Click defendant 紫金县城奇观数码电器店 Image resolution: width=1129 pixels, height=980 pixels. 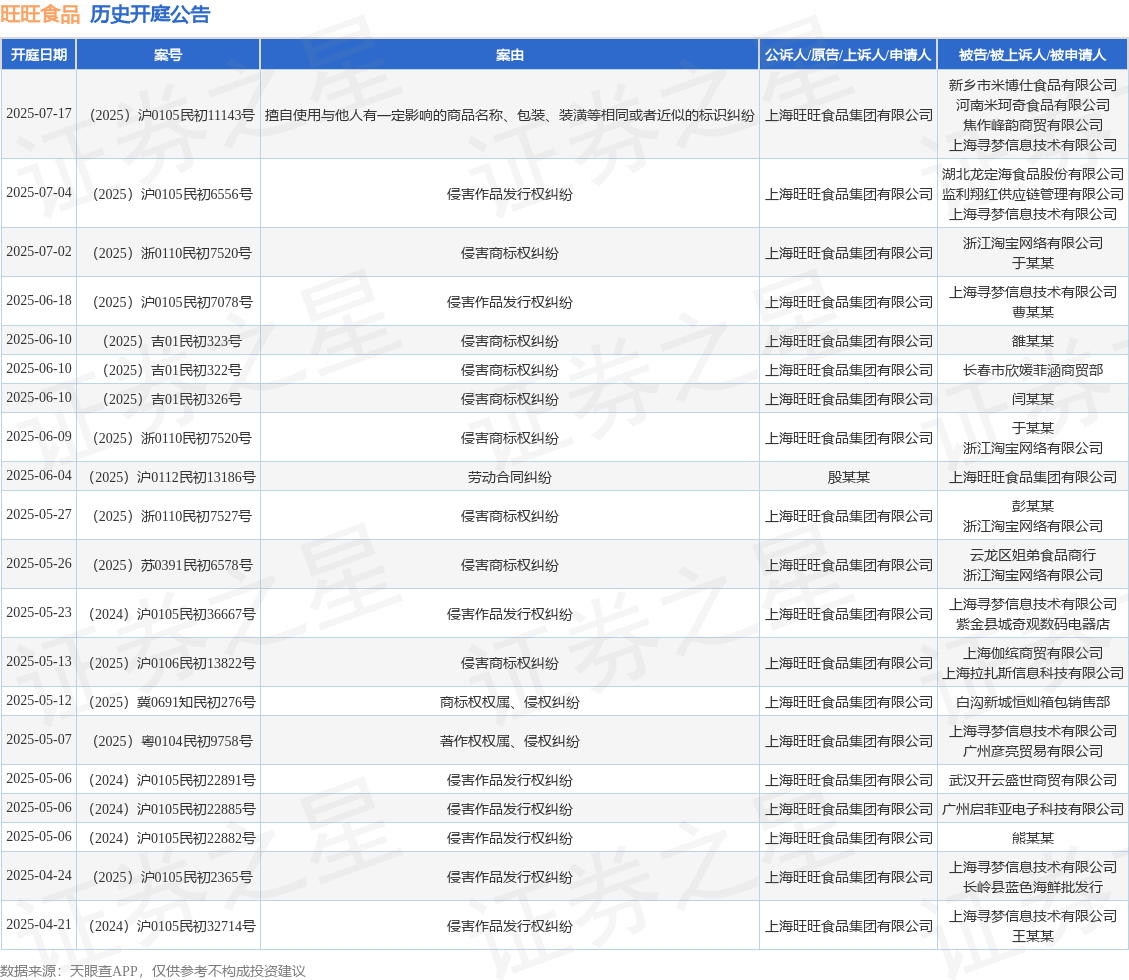1033,624
